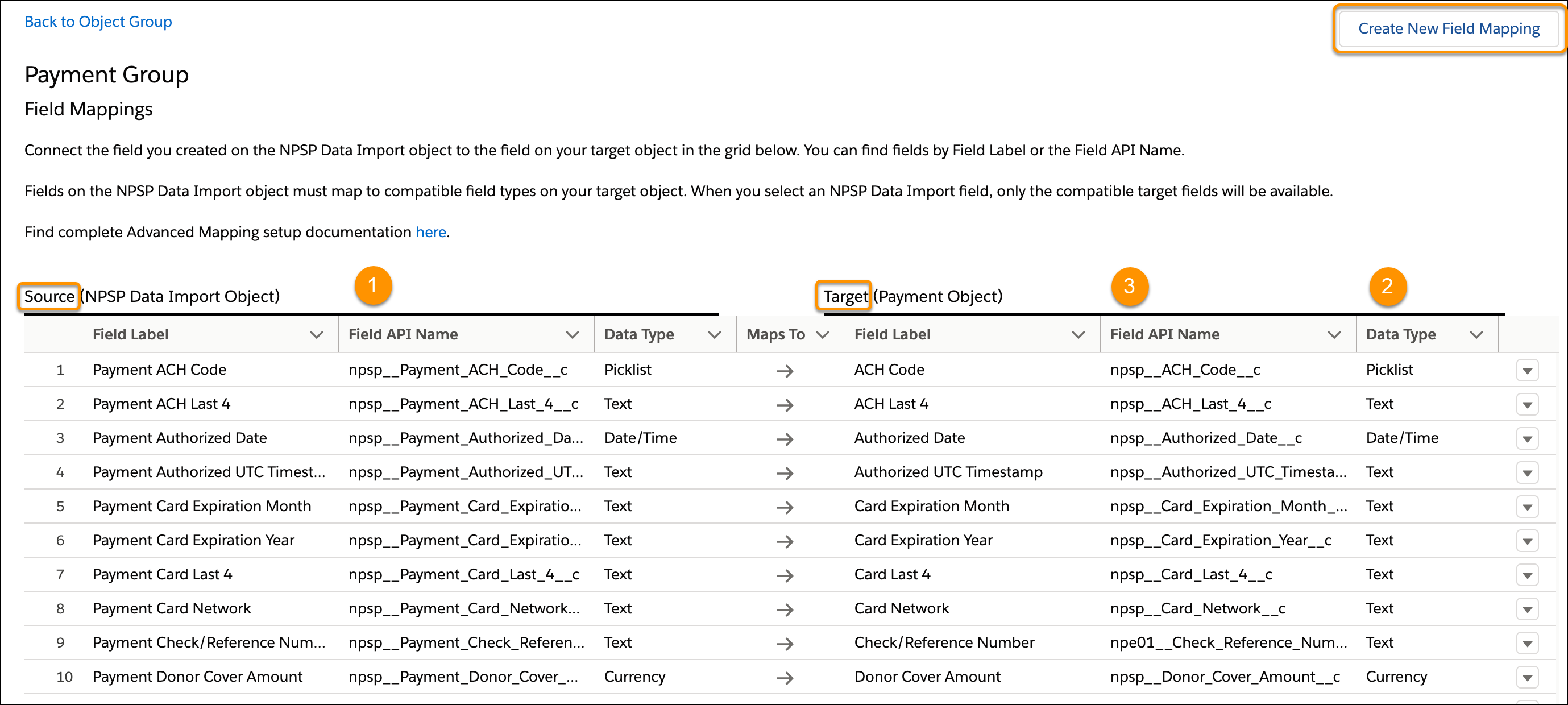Open row actions for Payment Authorized Date mapping
Viewport: 1568px width, 705px height.
click(x=1528, y=438)
